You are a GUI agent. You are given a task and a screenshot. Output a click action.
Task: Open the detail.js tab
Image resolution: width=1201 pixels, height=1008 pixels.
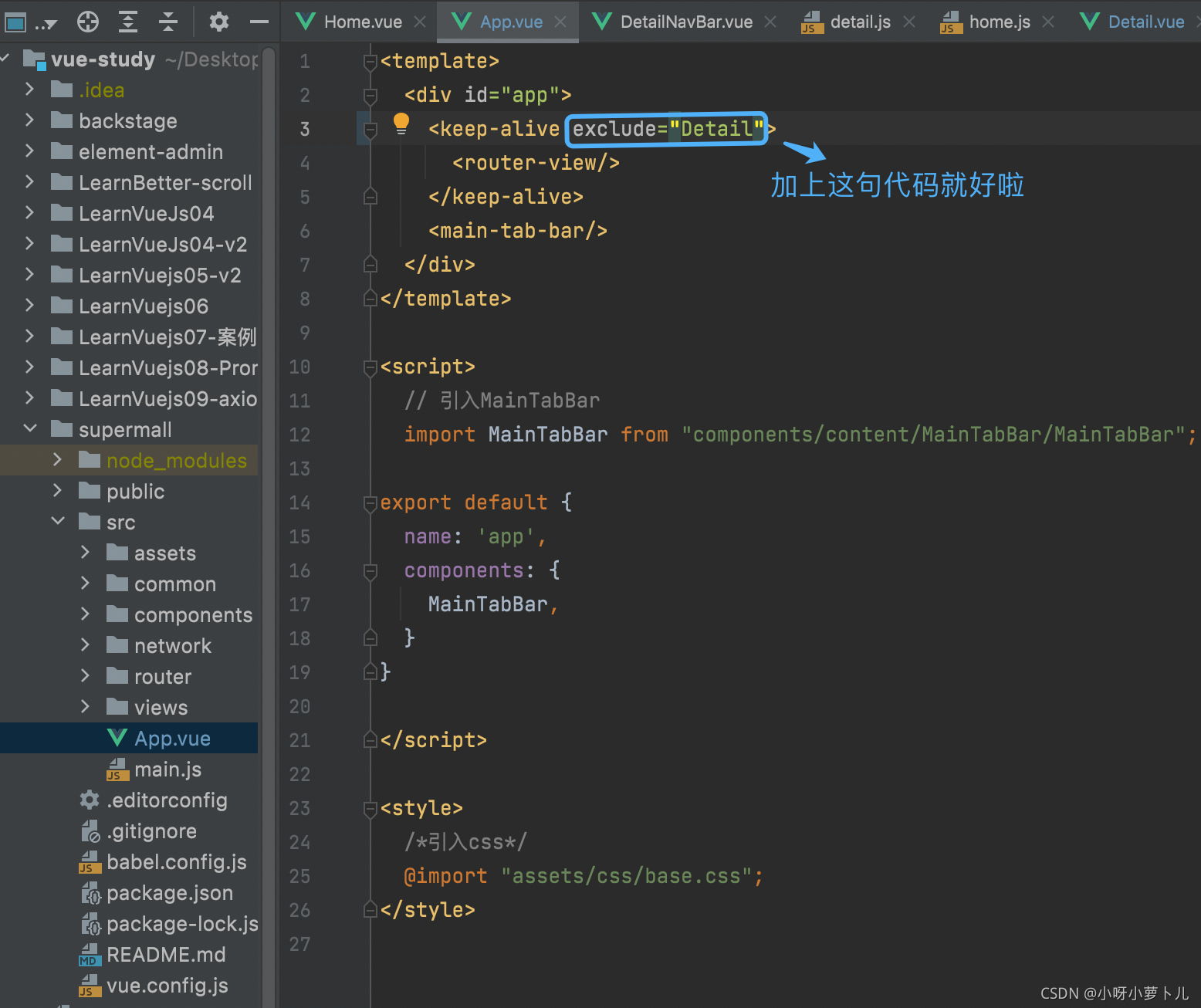coord(860,22)
